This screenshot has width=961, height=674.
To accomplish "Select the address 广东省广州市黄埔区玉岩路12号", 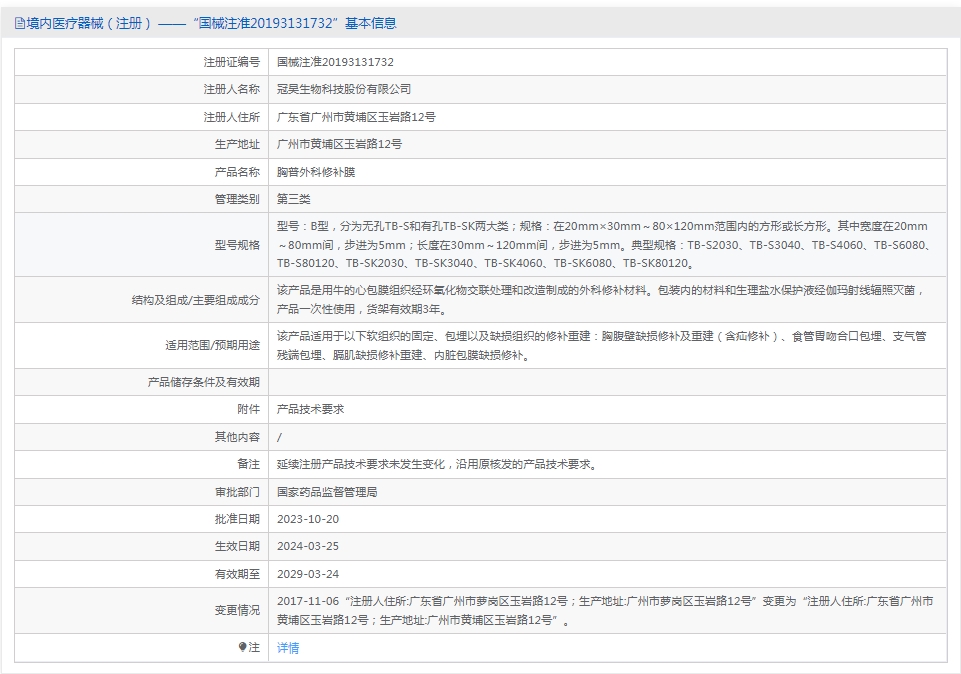I will tap(356, 117).
